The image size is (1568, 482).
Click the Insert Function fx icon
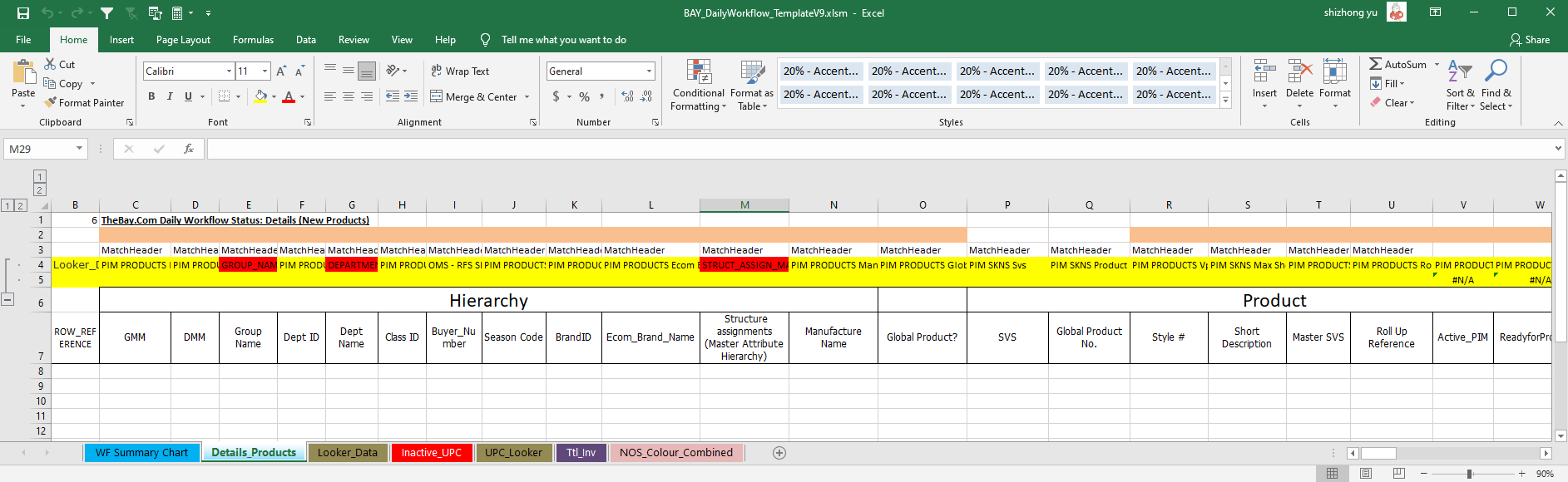[x=189, y=149]
